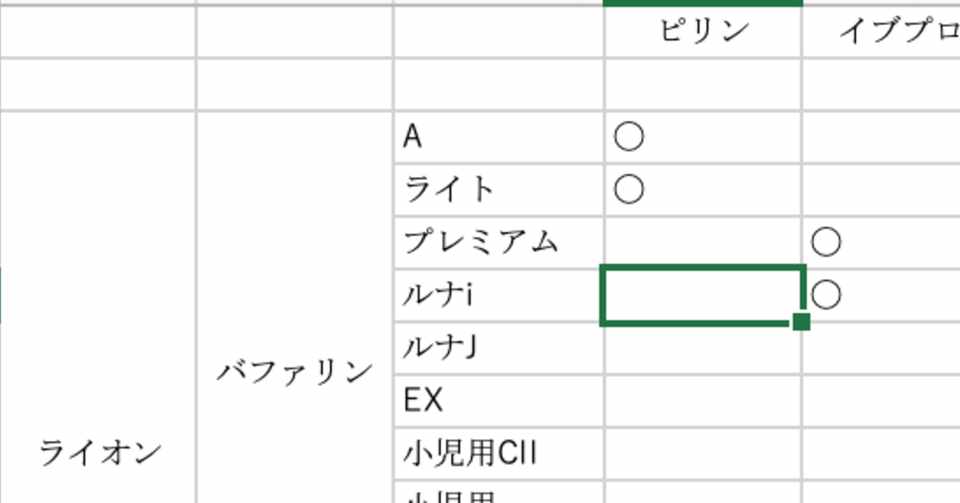Click the cell labeled A
Viewport: 960px width, 503px height.
(x=498, y=137)
